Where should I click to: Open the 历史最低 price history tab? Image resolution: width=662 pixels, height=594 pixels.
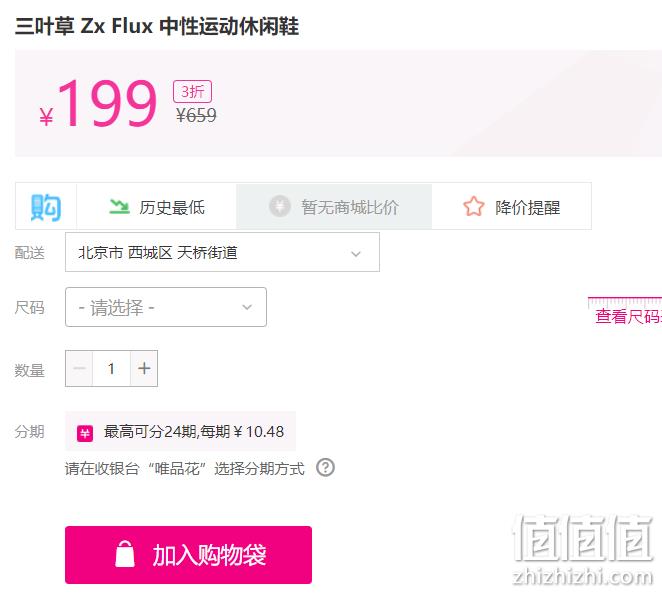click(x=157, y=206)
